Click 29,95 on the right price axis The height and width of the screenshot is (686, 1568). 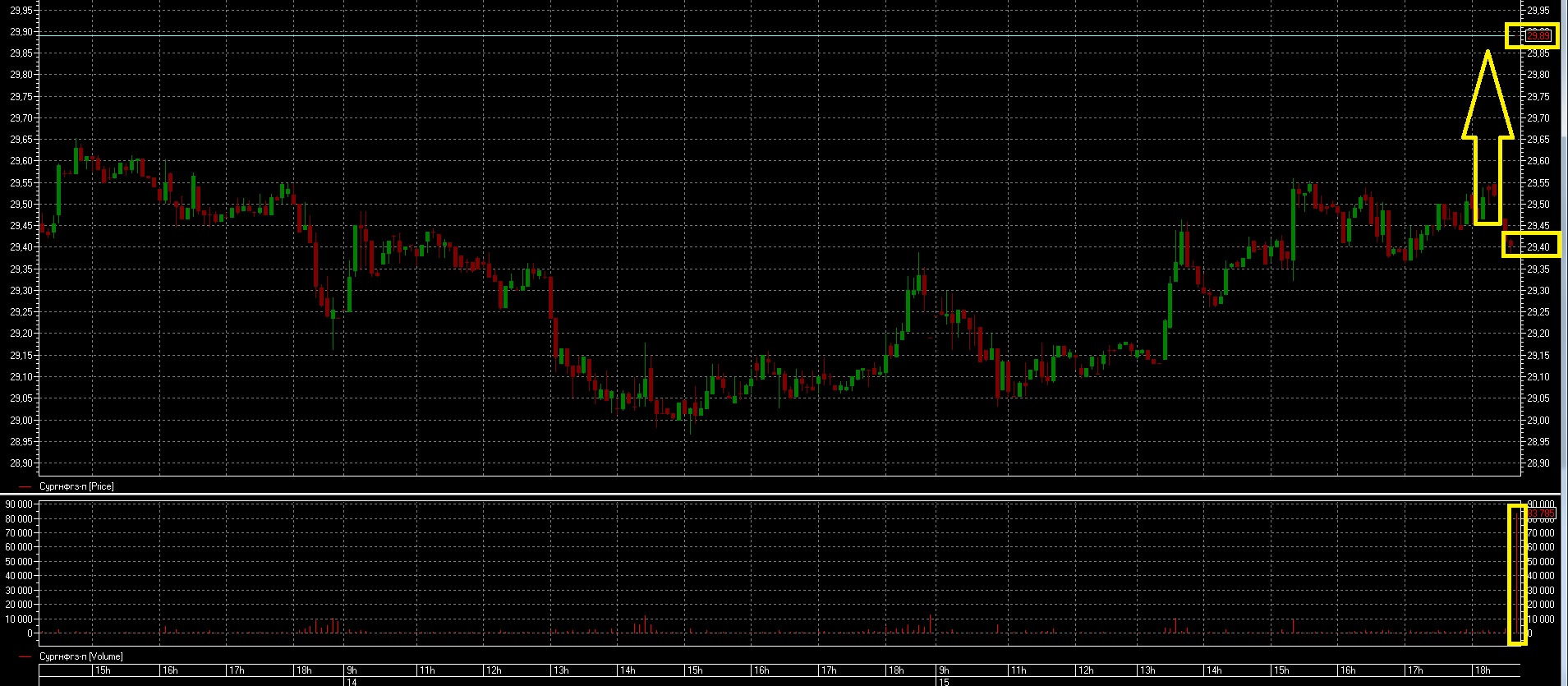click(x=1538, y=10)
